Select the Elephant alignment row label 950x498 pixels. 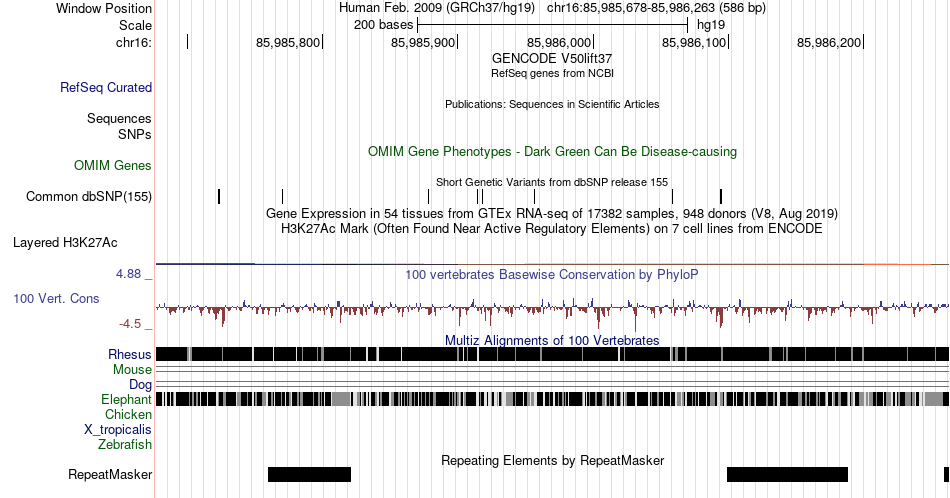point(127,399)
